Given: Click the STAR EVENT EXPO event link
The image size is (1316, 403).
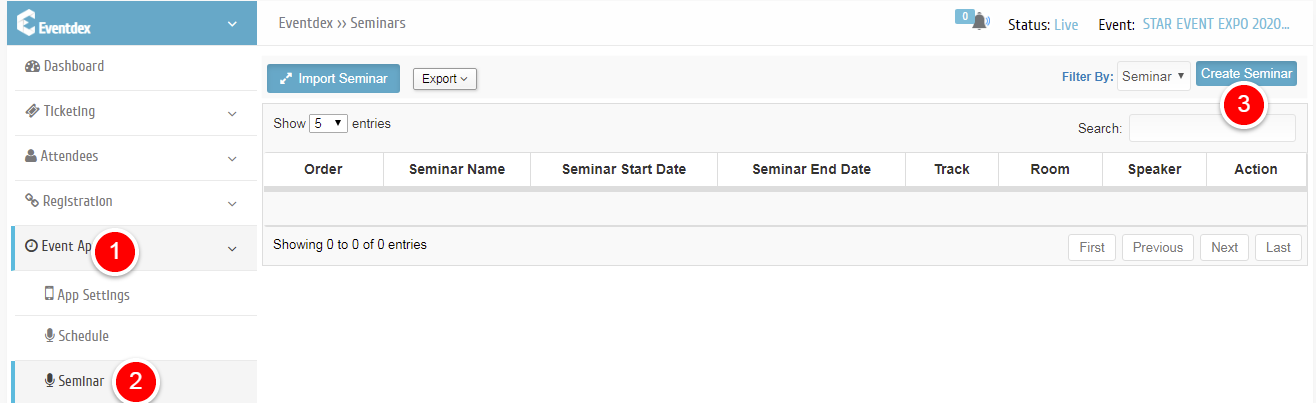Looking at the screenshot, I should click(x=1209, y=24).
